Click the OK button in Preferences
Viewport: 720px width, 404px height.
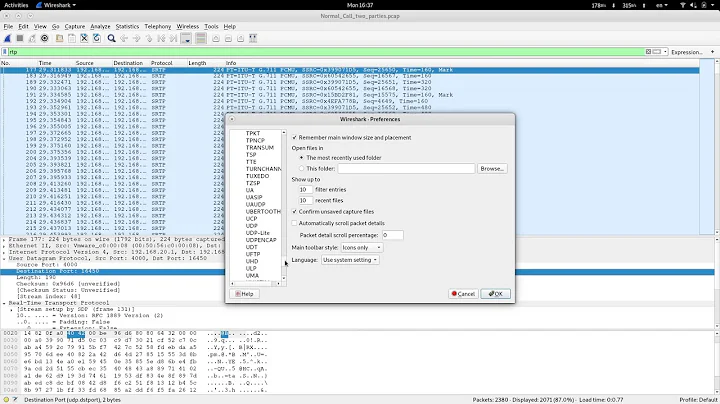pos(495,294)
